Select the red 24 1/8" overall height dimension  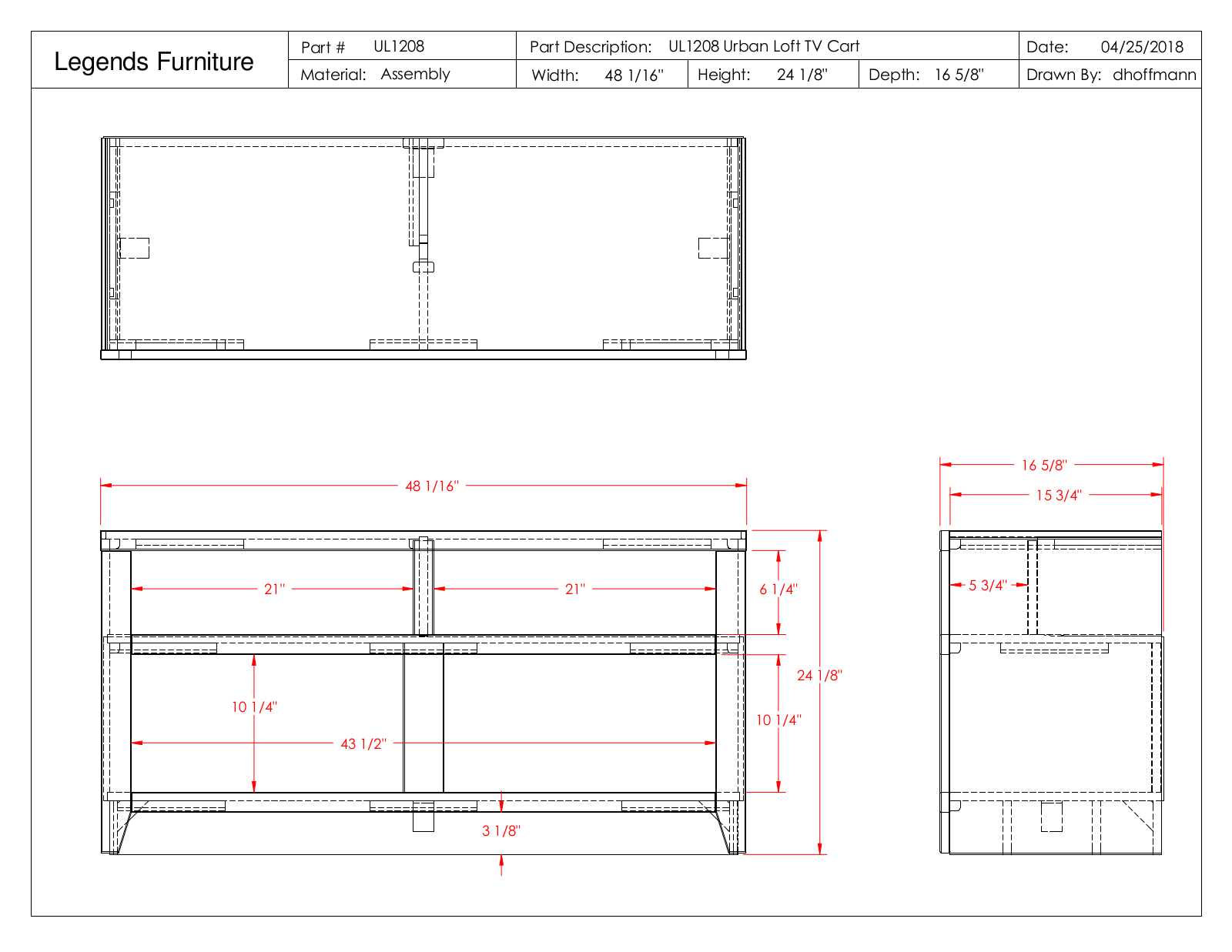(819, 675)
